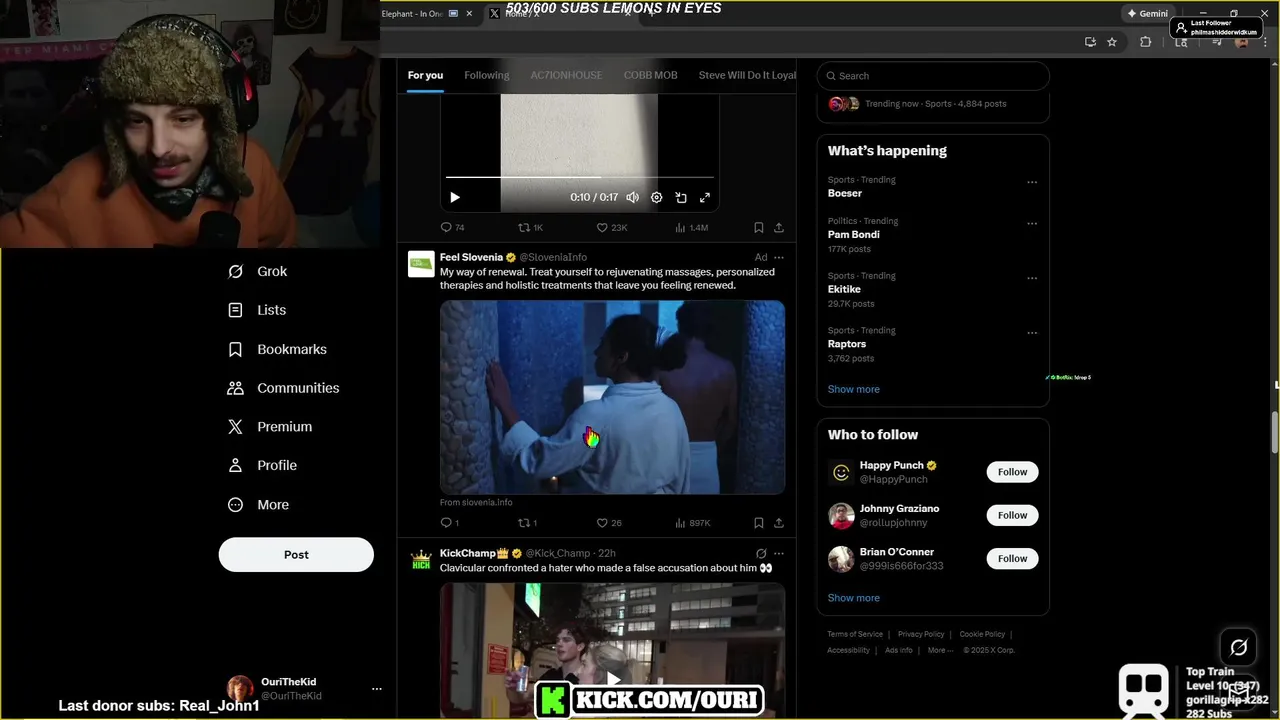
Task: Open Steve Will Do It Loyal tab
Action: [747, 75]
